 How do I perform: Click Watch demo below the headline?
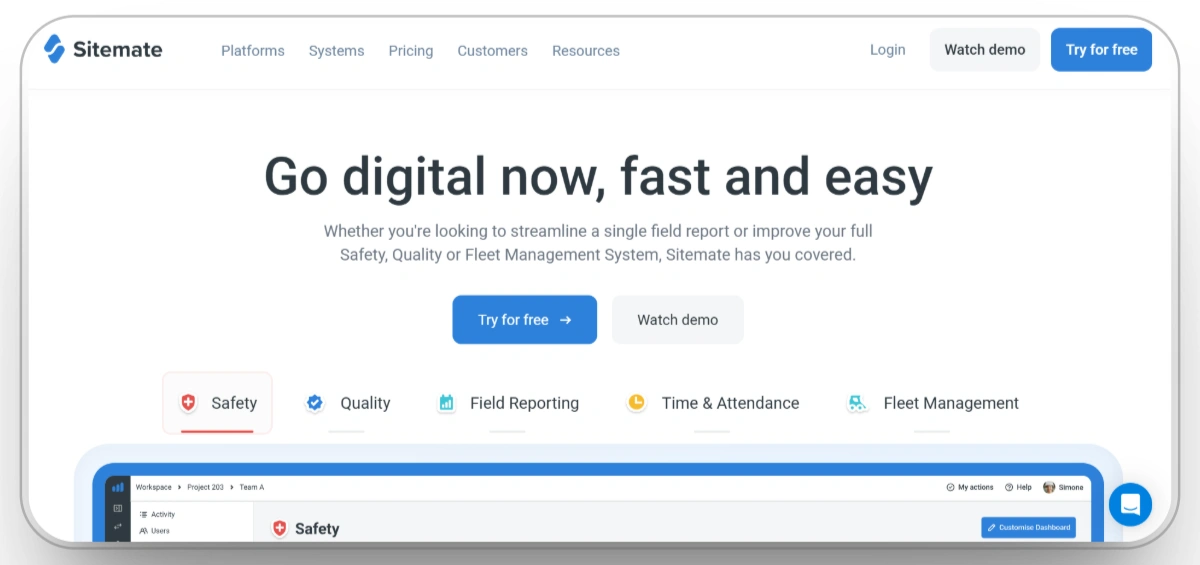[678, 320]
